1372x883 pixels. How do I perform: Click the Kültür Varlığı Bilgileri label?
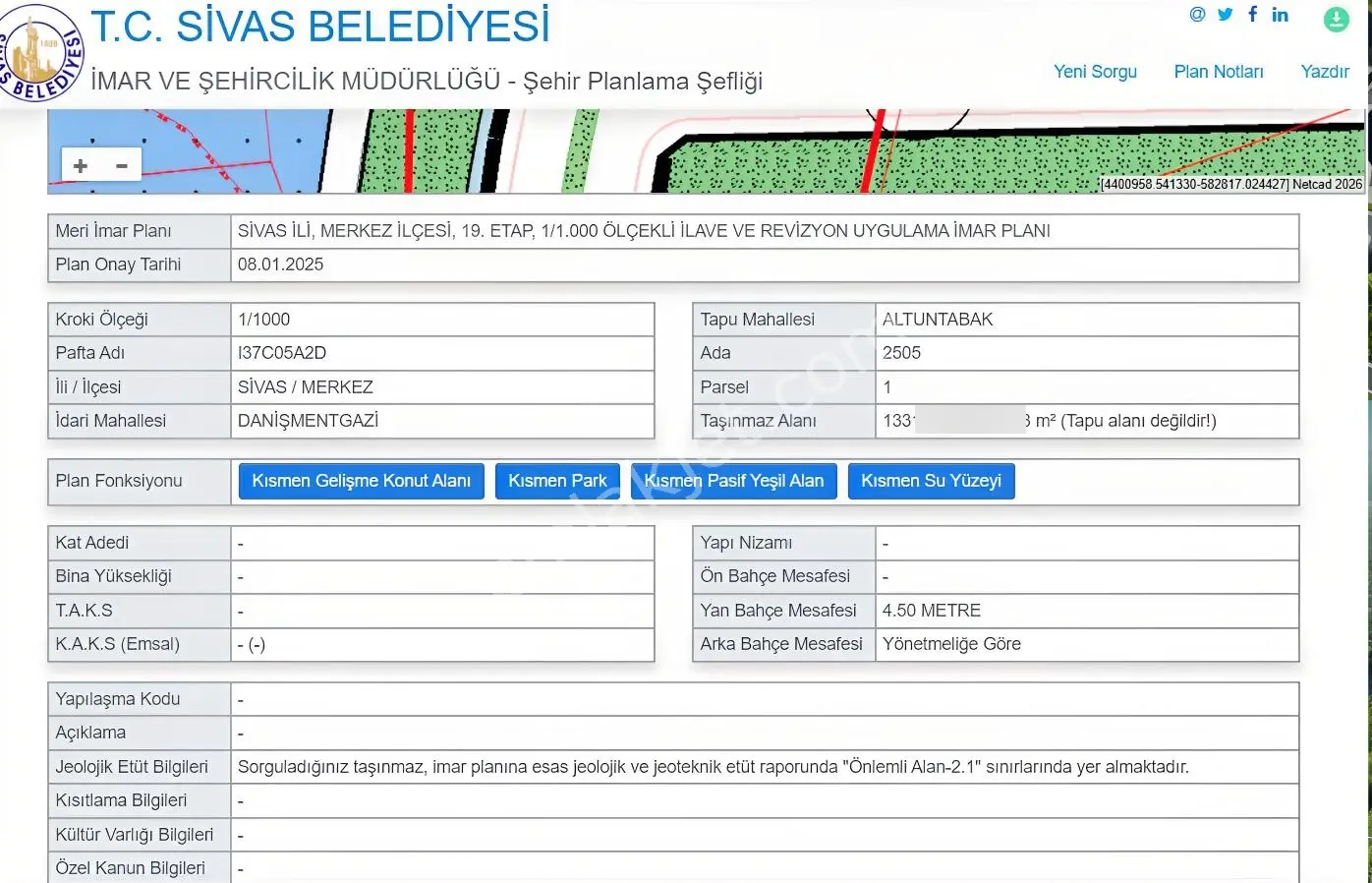point(135,835)
